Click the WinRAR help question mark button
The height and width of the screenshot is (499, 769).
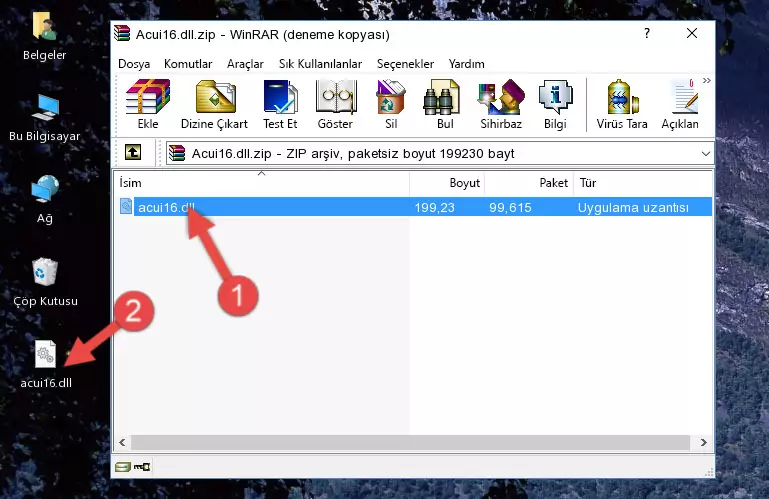tap(647, 33)
